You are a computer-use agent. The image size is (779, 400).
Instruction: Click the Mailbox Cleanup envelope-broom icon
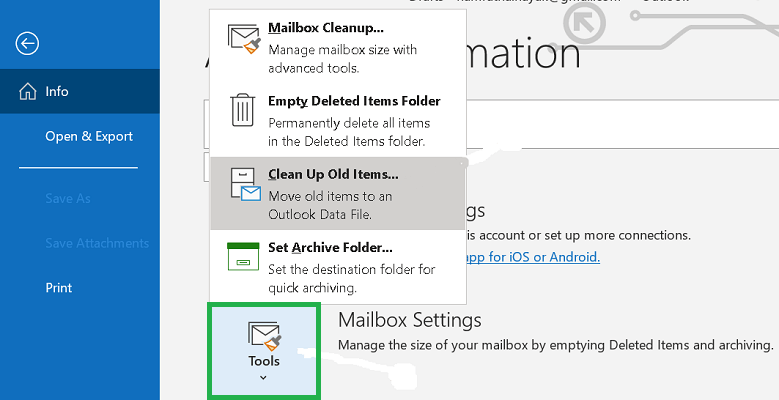(244, 38)
